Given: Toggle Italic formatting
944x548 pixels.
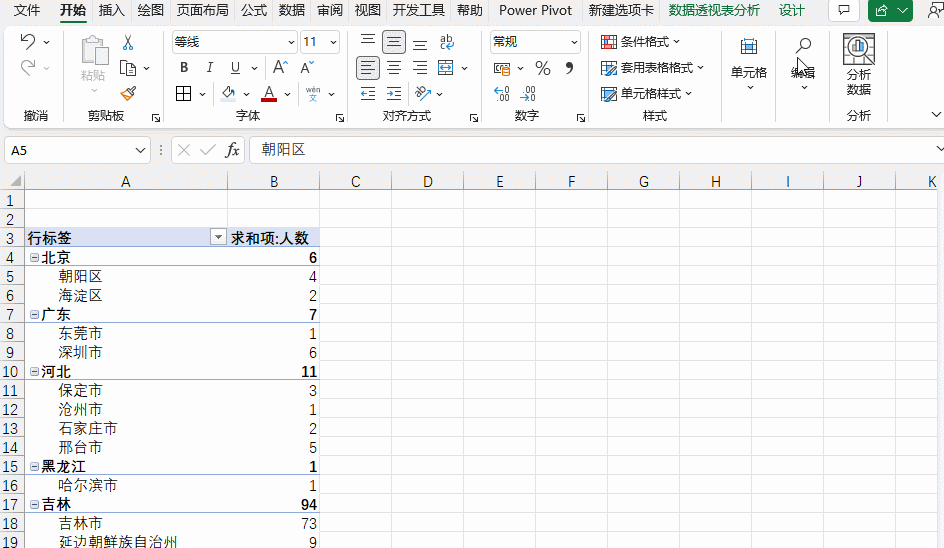Looking at the screenshot, I should click(x=210, y=68).
